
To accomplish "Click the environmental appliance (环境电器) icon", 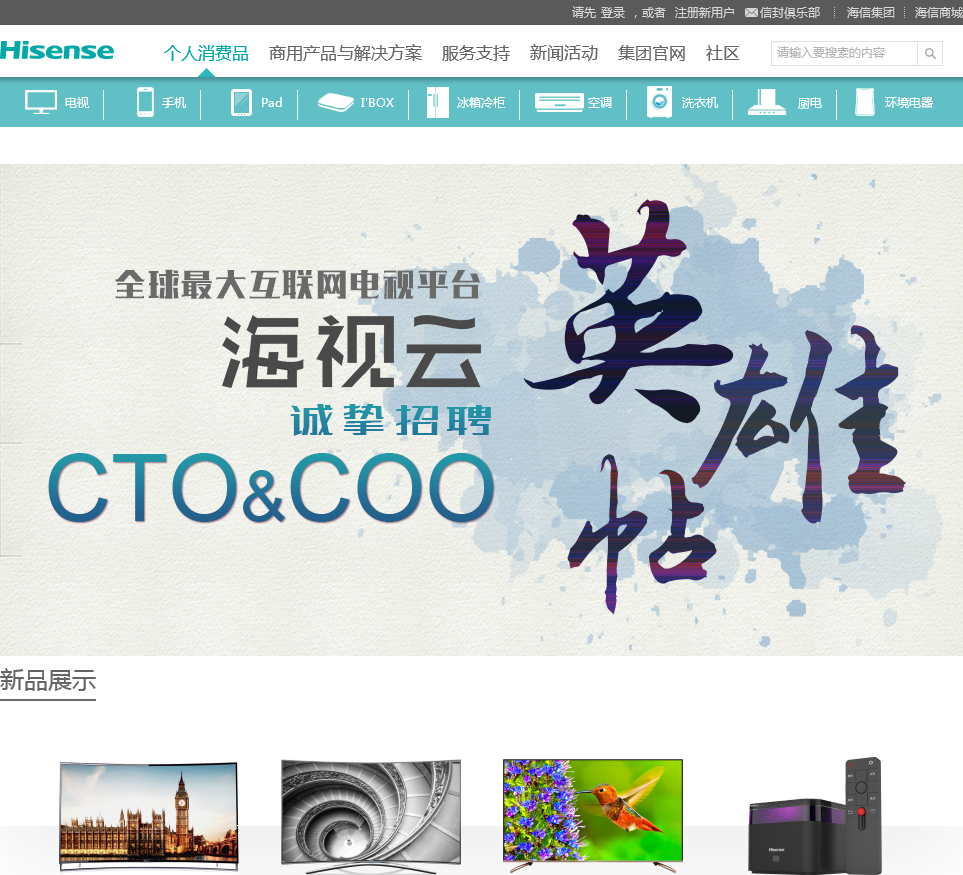I will coord(864,102).
